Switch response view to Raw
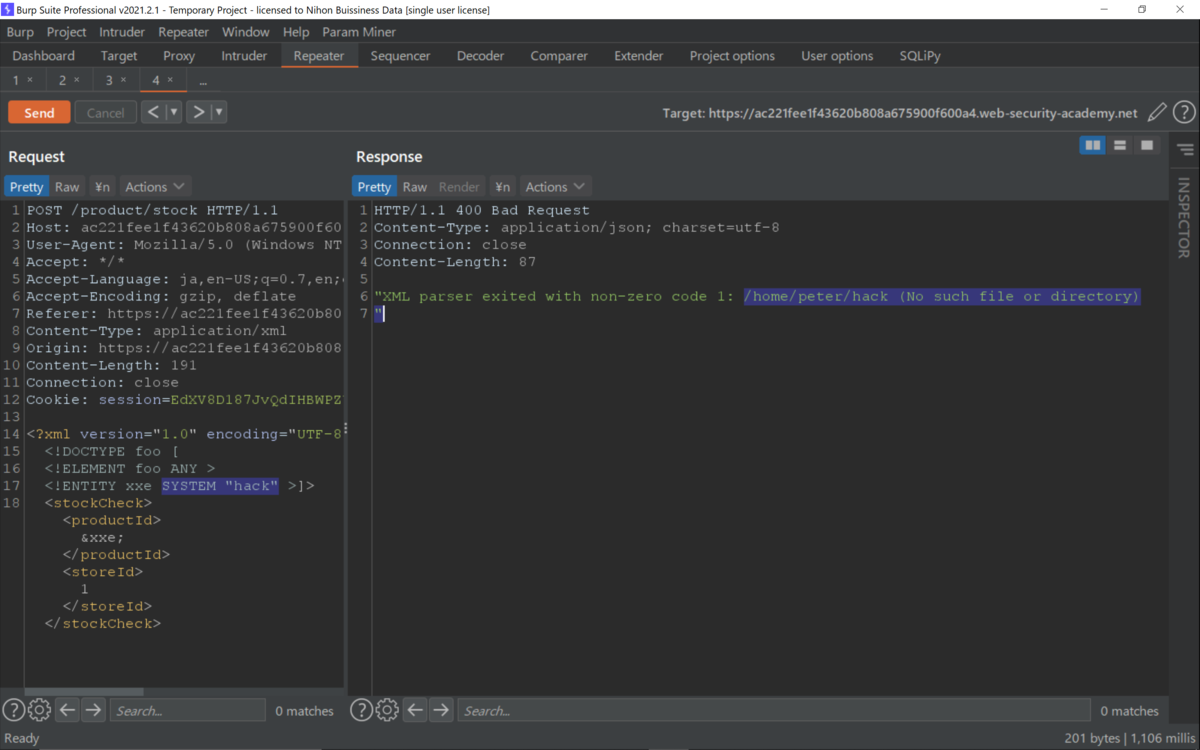 pos(415,187)
